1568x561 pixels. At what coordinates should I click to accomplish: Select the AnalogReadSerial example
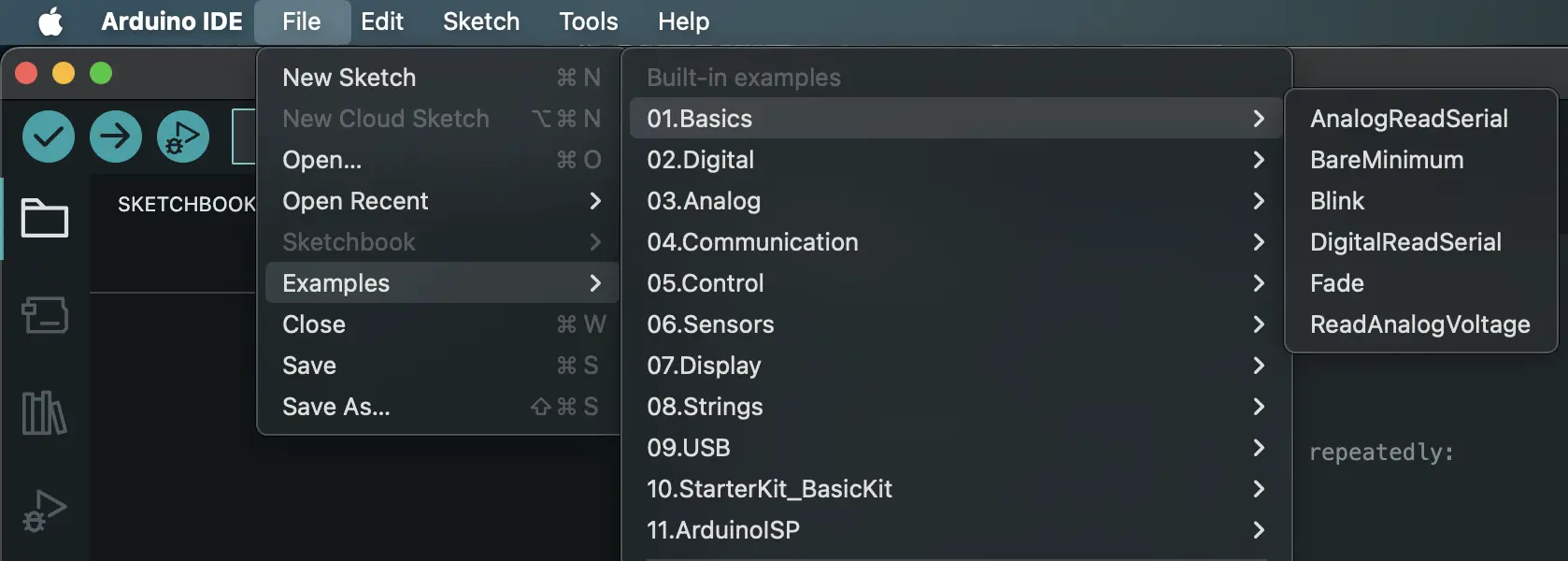pyautogui.click(x=1409, y=118)
